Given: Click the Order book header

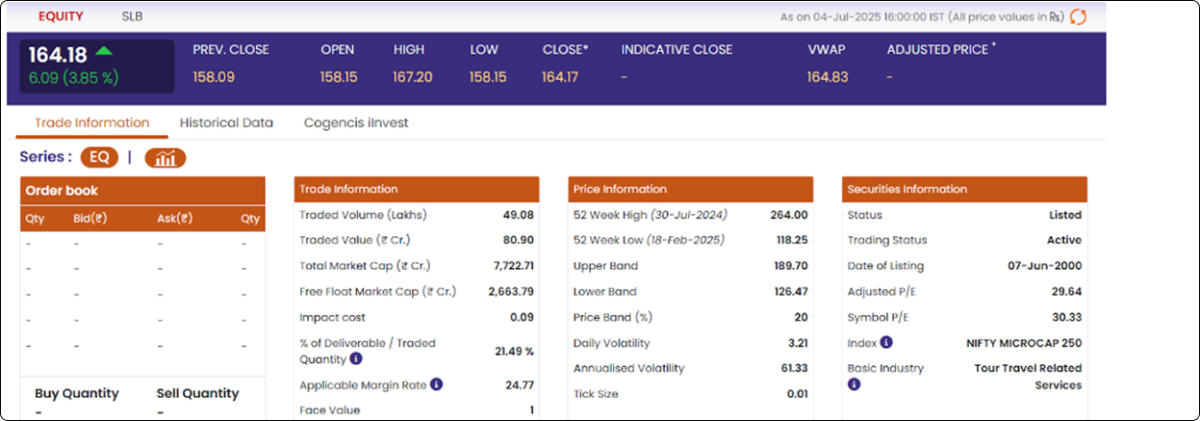Looking at the screenshot, I should tap(143, 190).
